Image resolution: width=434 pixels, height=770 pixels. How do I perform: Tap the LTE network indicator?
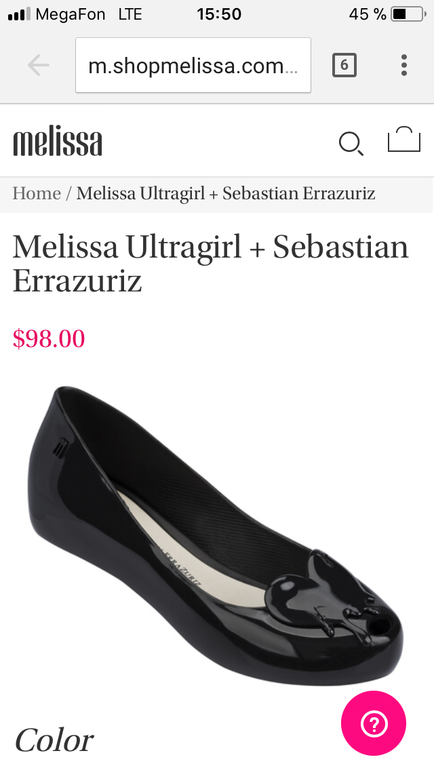click(130, 14)
